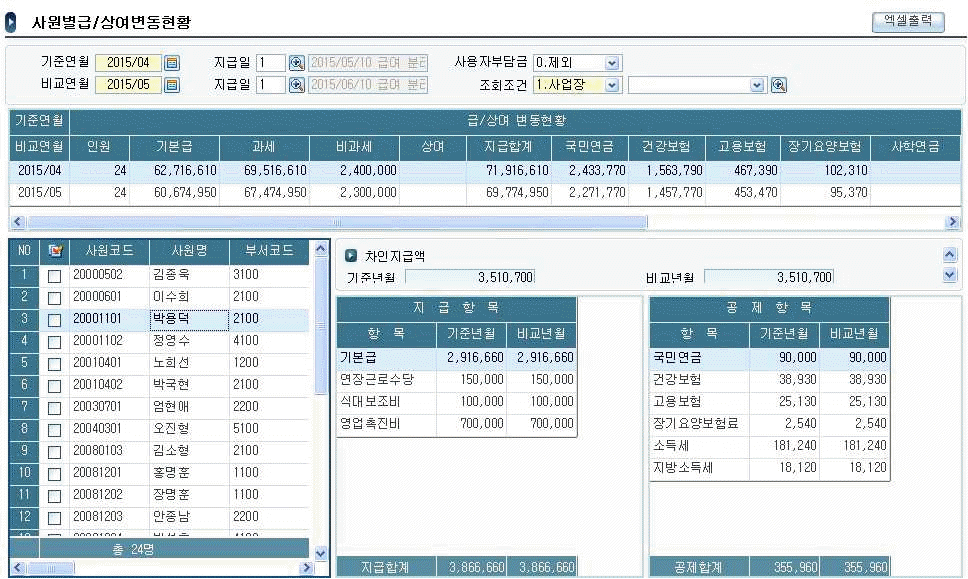Screen dimensions: 968x579
Task: Open calendar picker for 비교연월
Action: click(x=172, y=85)
